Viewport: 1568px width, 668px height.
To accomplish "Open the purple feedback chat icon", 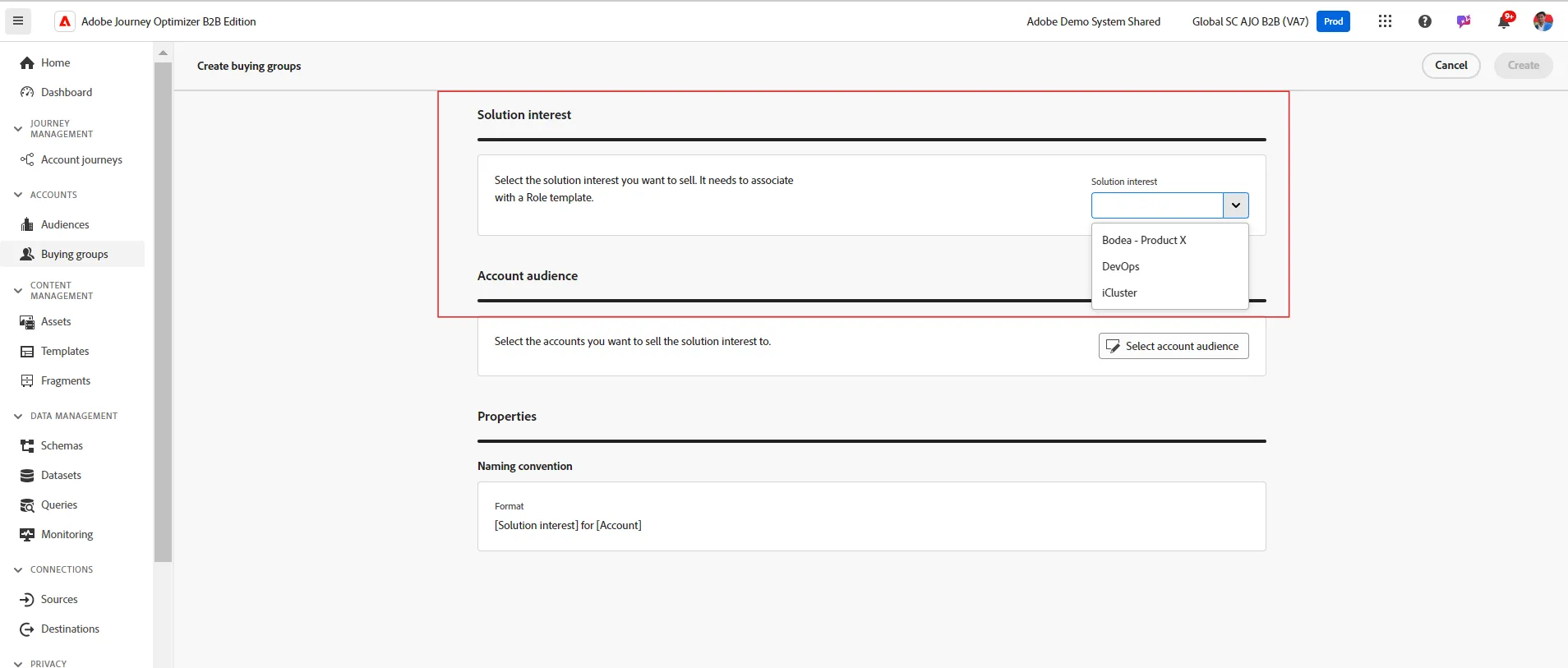I will (1464, 21).
